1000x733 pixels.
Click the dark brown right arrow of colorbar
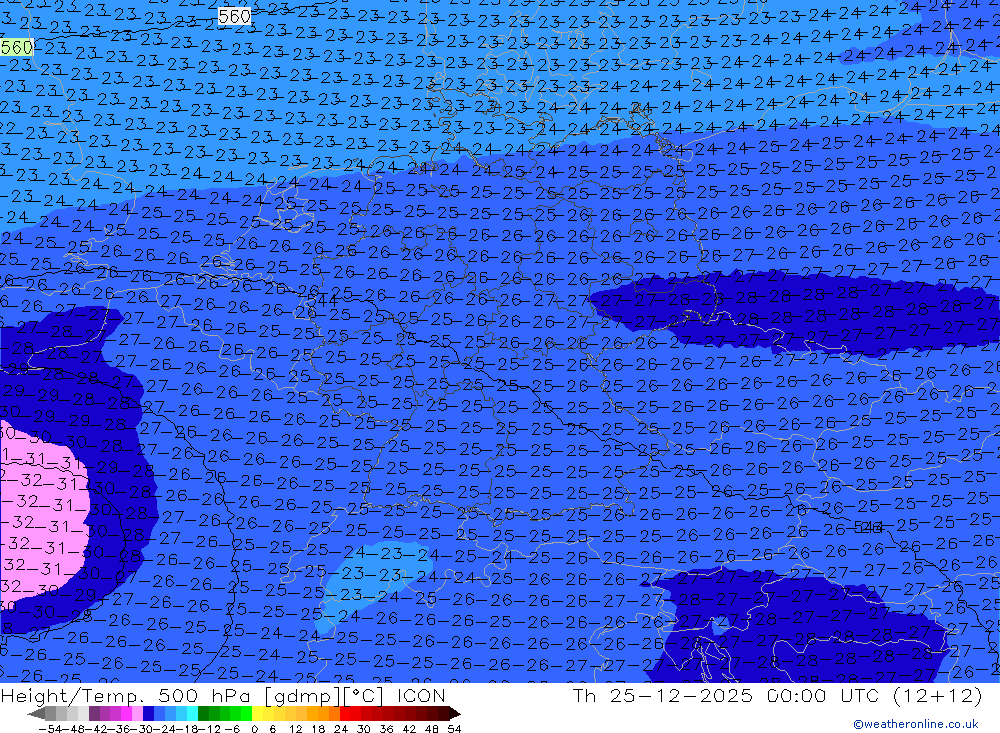(455, 713)
